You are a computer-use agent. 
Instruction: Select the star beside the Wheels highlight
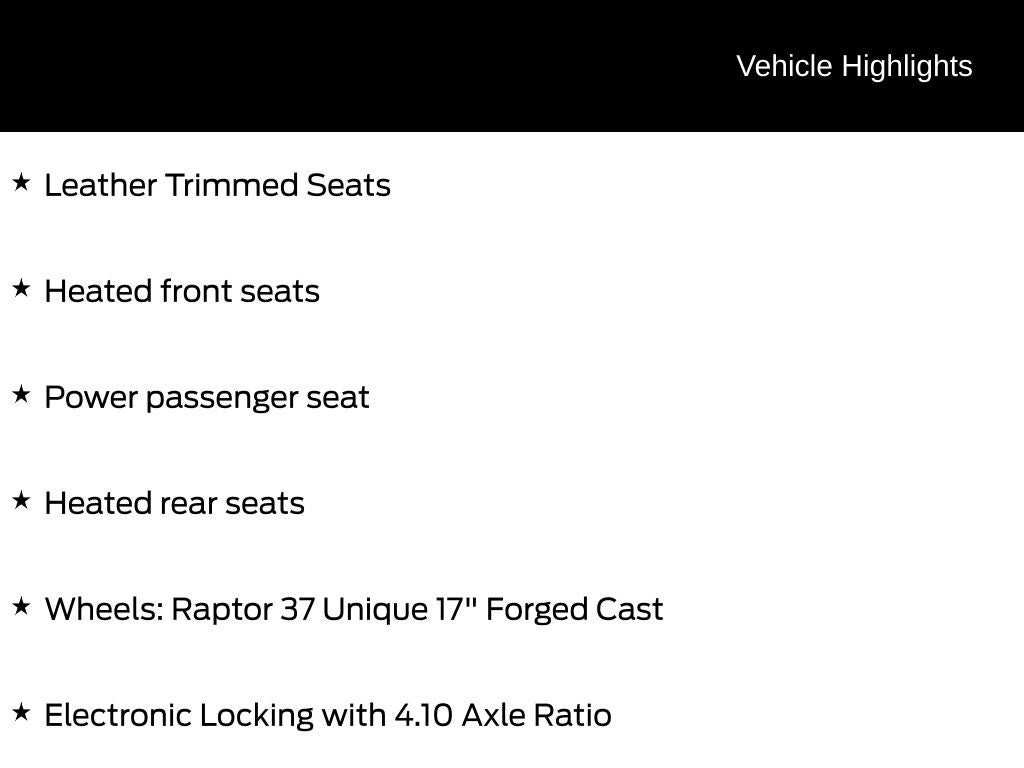pos(22,607)
